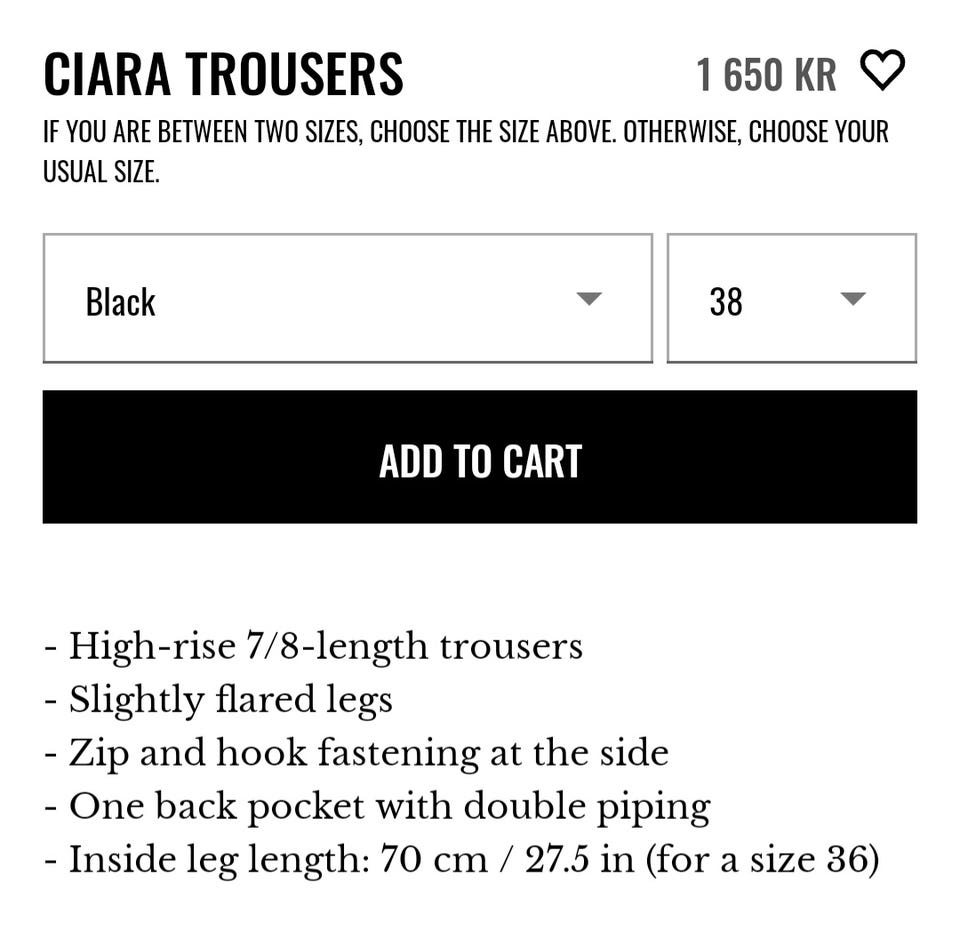960x931 pixels.
Task: Add trousers to wishlist with heart icon
Action: (x=882, y=71)
